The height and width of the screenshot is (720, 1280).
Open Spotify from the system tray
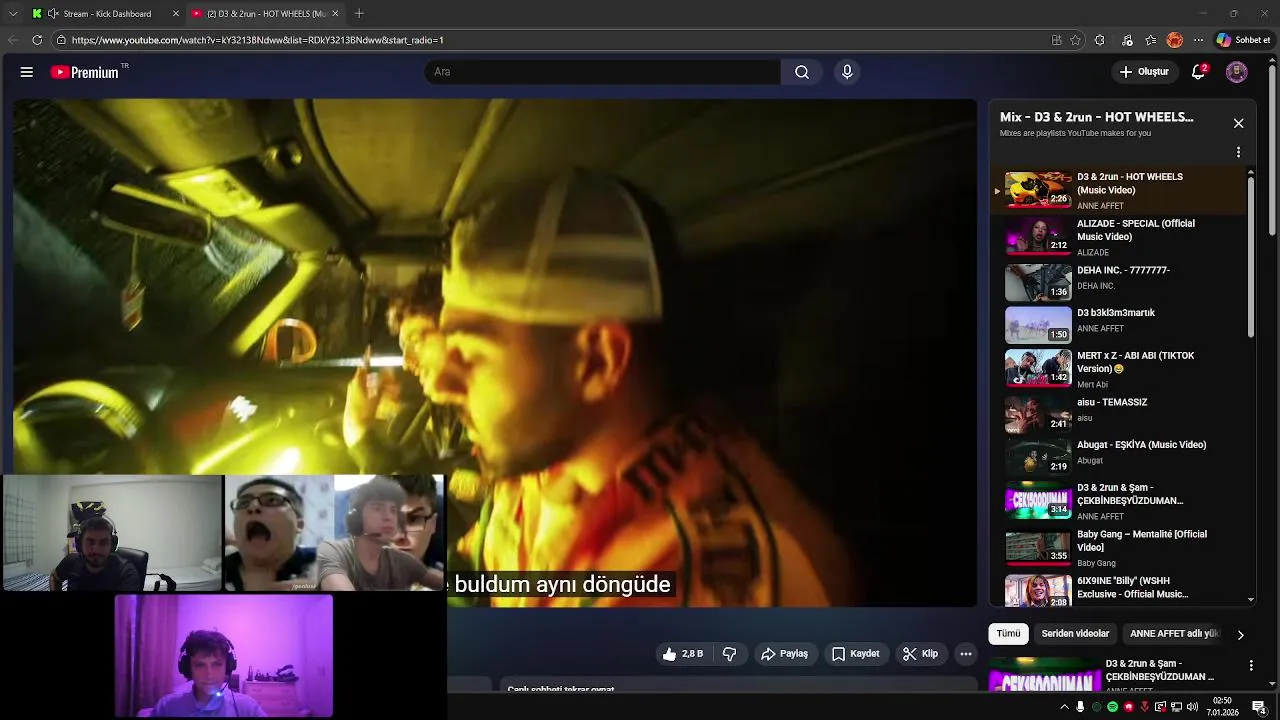click(x=1112, y=707)
